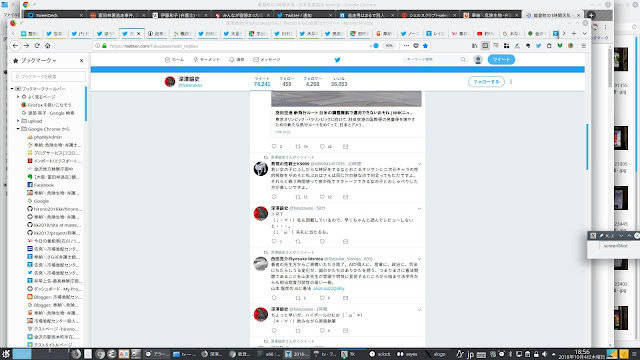Open the Firefox hamburger menu
The image size is (640, 360).
[584, 46]
